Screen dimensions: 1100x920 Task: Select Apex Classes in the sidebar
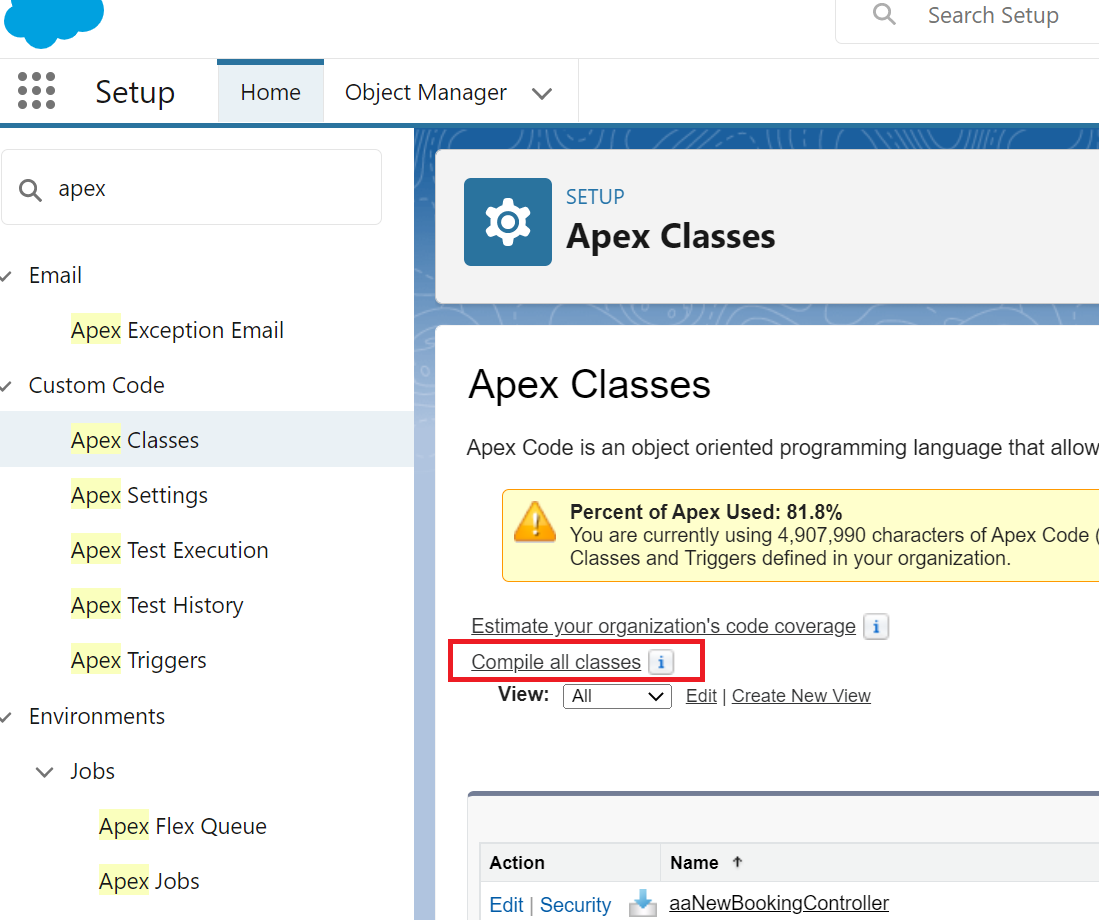(135, 440)
